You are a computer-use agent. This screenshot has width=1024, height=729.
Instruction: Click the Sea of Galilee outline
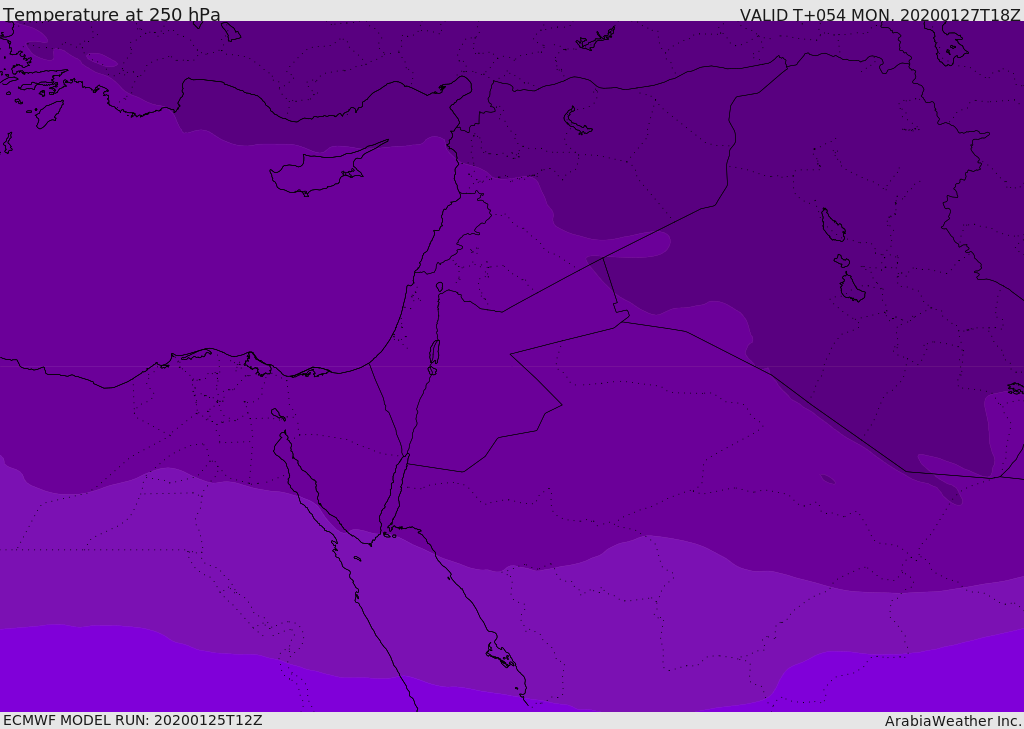440,287
